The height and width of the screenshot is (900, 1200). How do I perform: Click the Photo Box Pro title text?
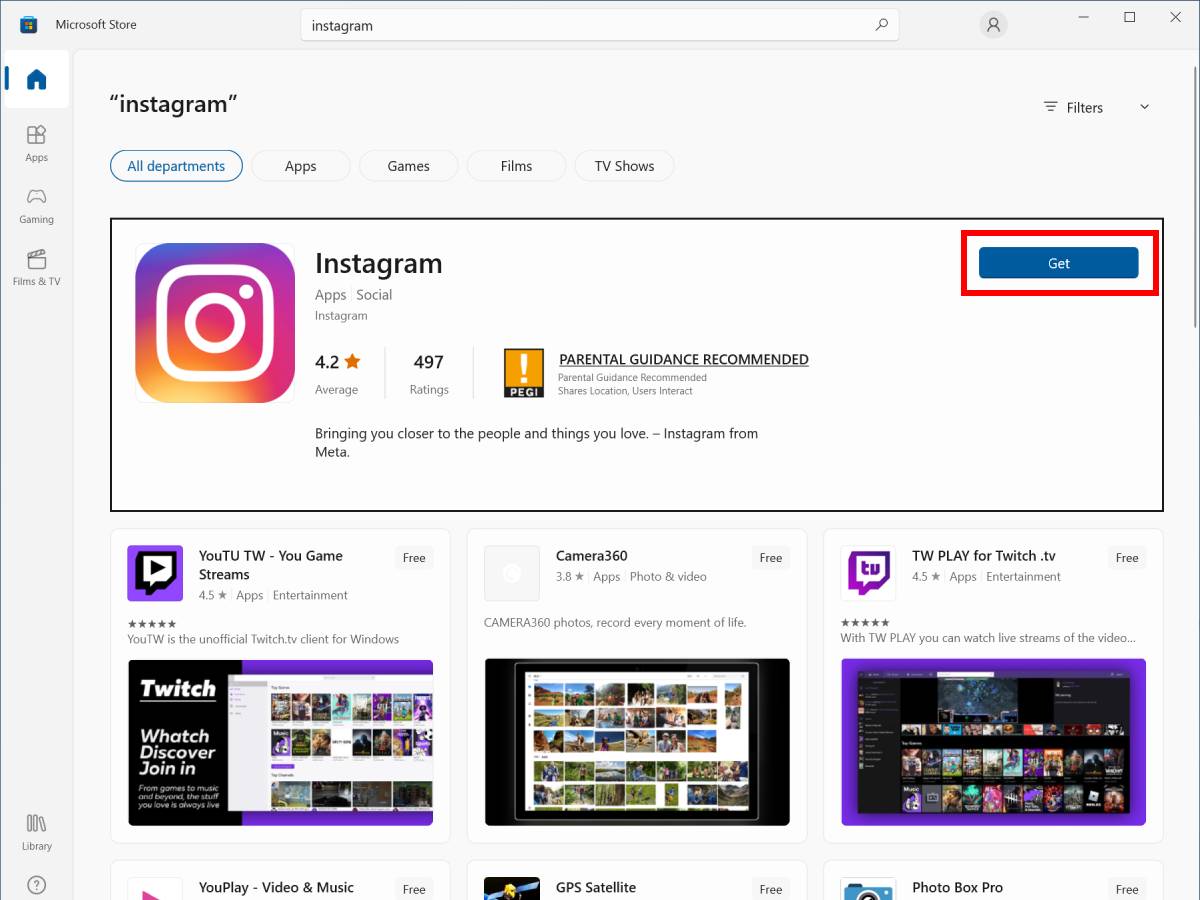(x=957, y=887)
